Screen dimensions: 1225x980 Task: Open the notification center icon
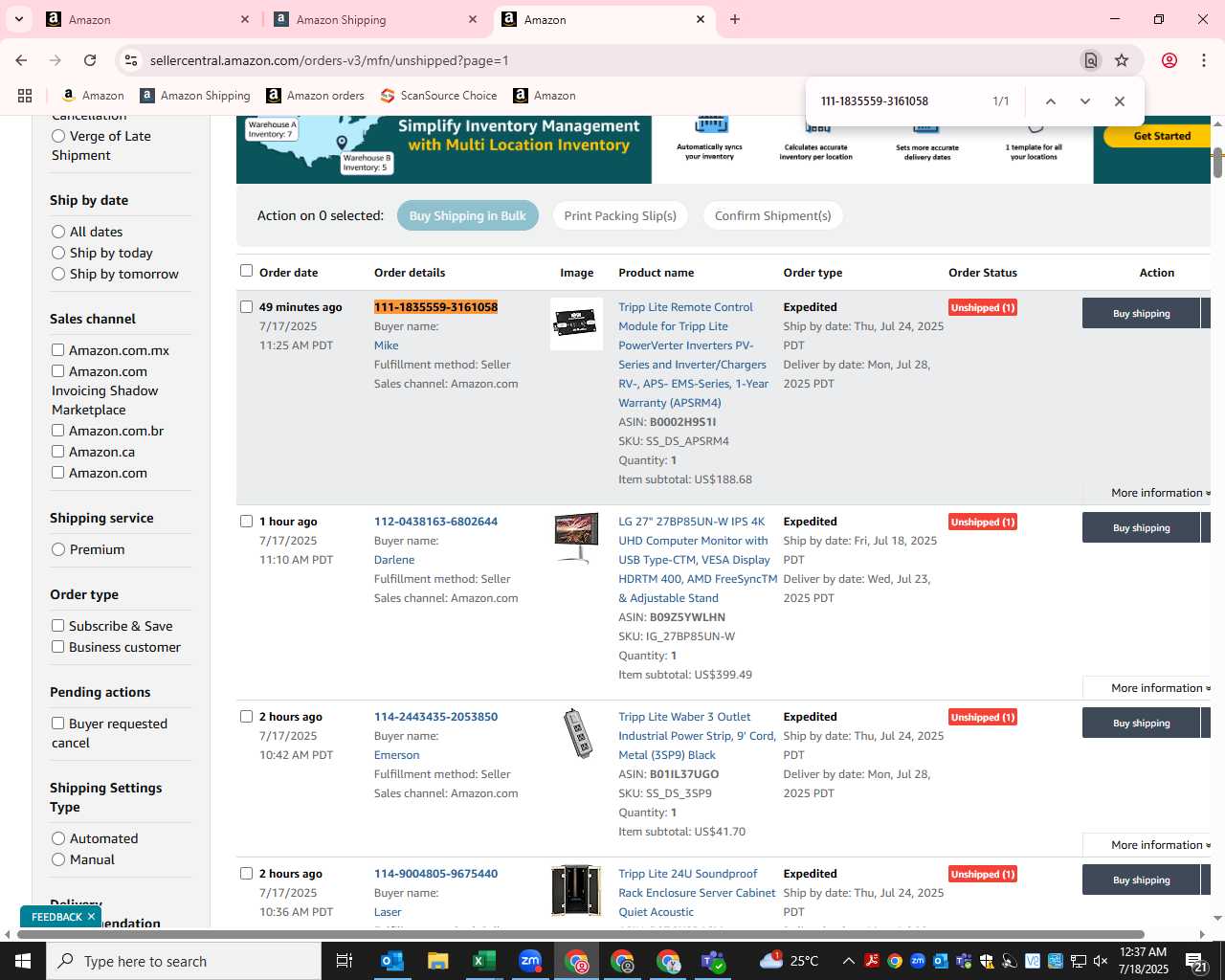pyautogui.click(x=1196, y=961)
